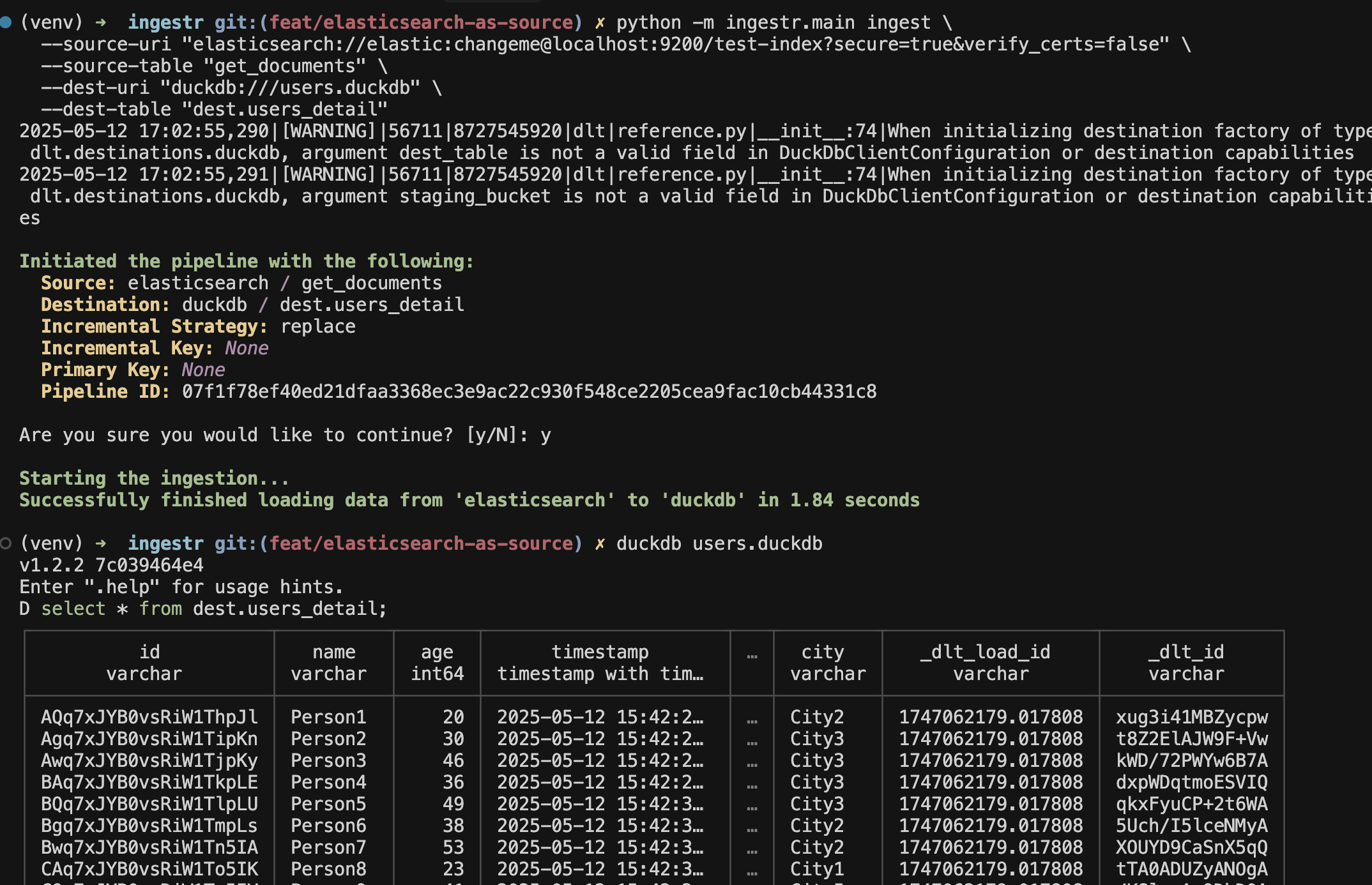Select the 'get_documents' source-table argument
Viewport: 1372px width, 885px height.
pyautogui.click(x=286, y=66)
